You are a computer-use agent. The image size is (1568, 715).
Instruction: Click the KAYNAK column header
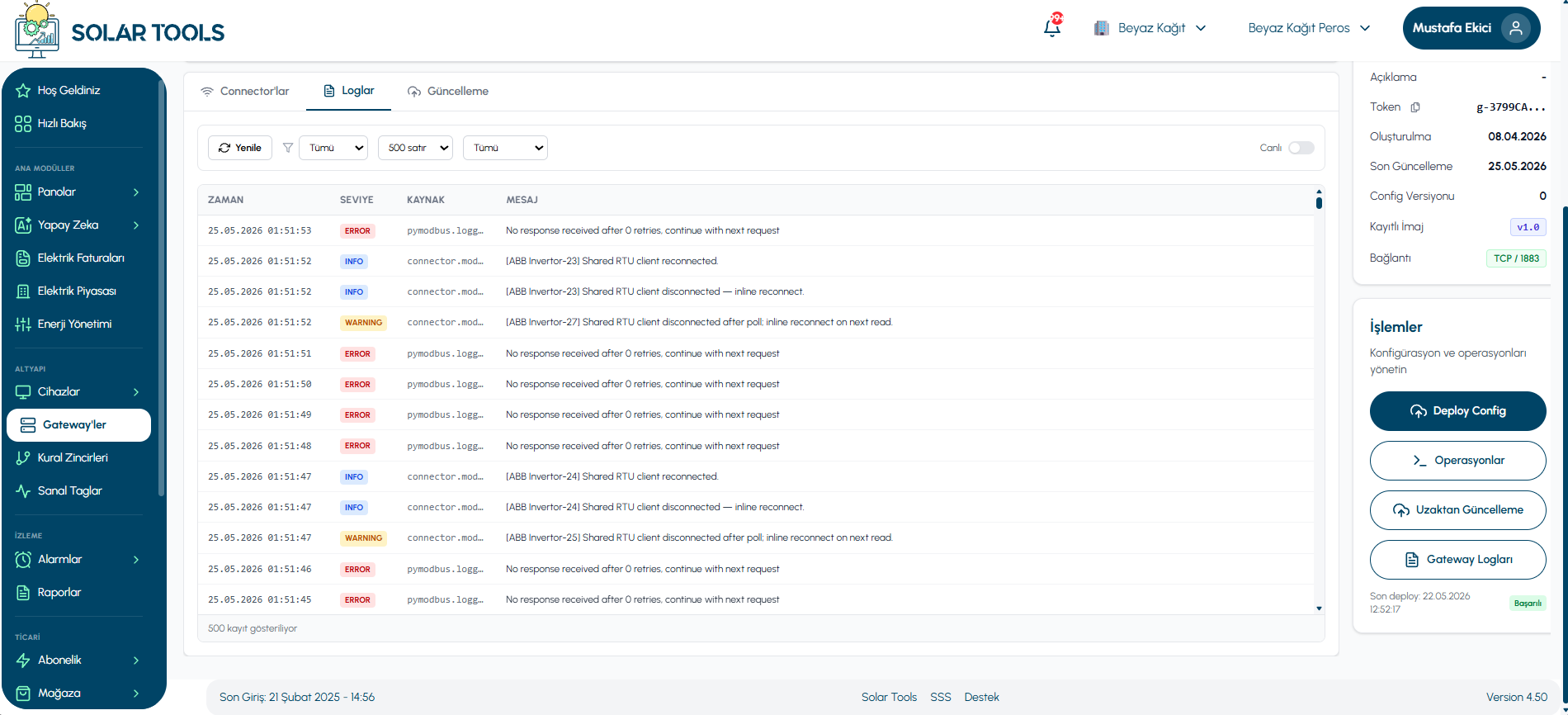point(426,200)
